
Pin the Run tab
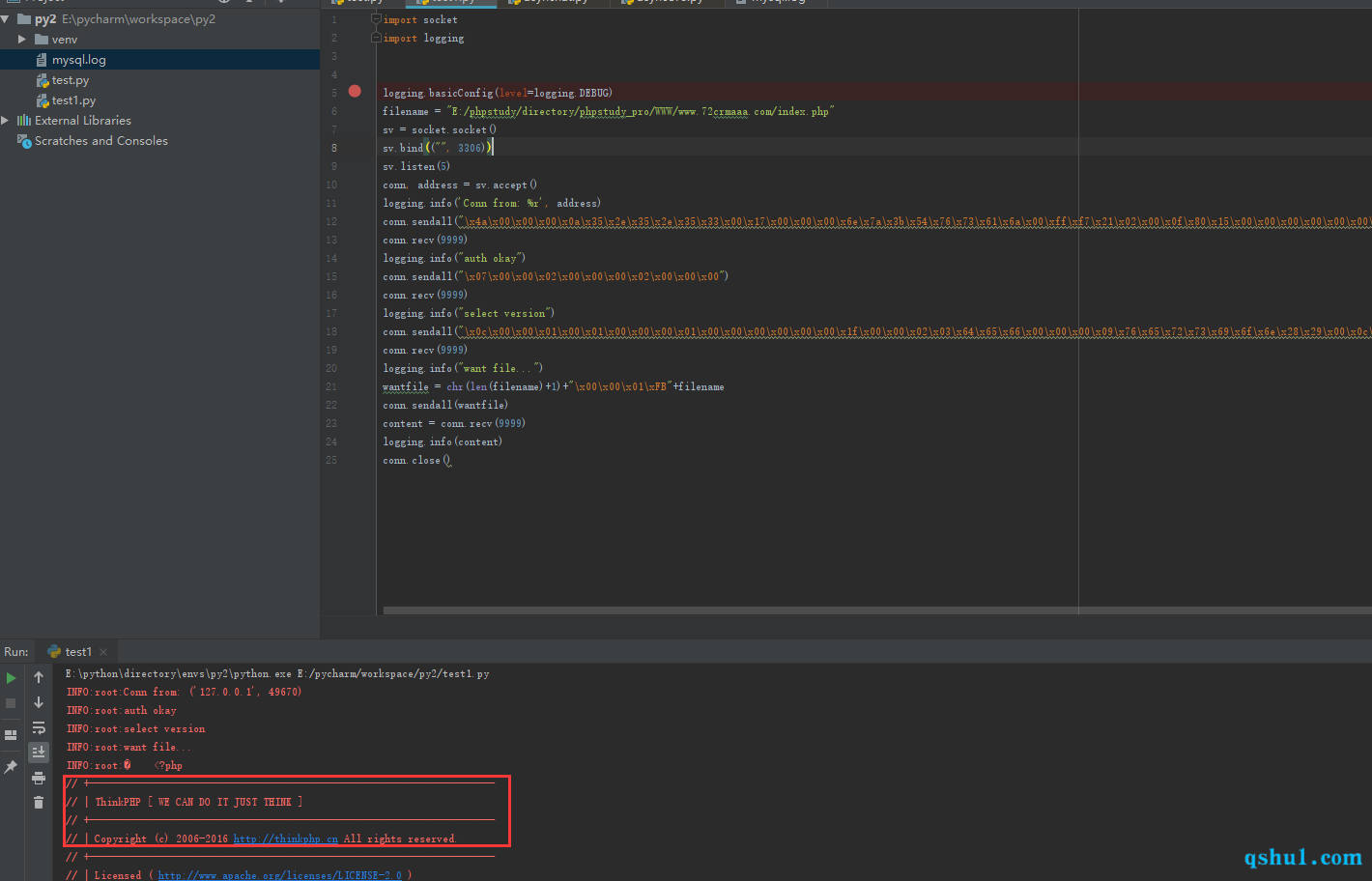coord(11,767)
